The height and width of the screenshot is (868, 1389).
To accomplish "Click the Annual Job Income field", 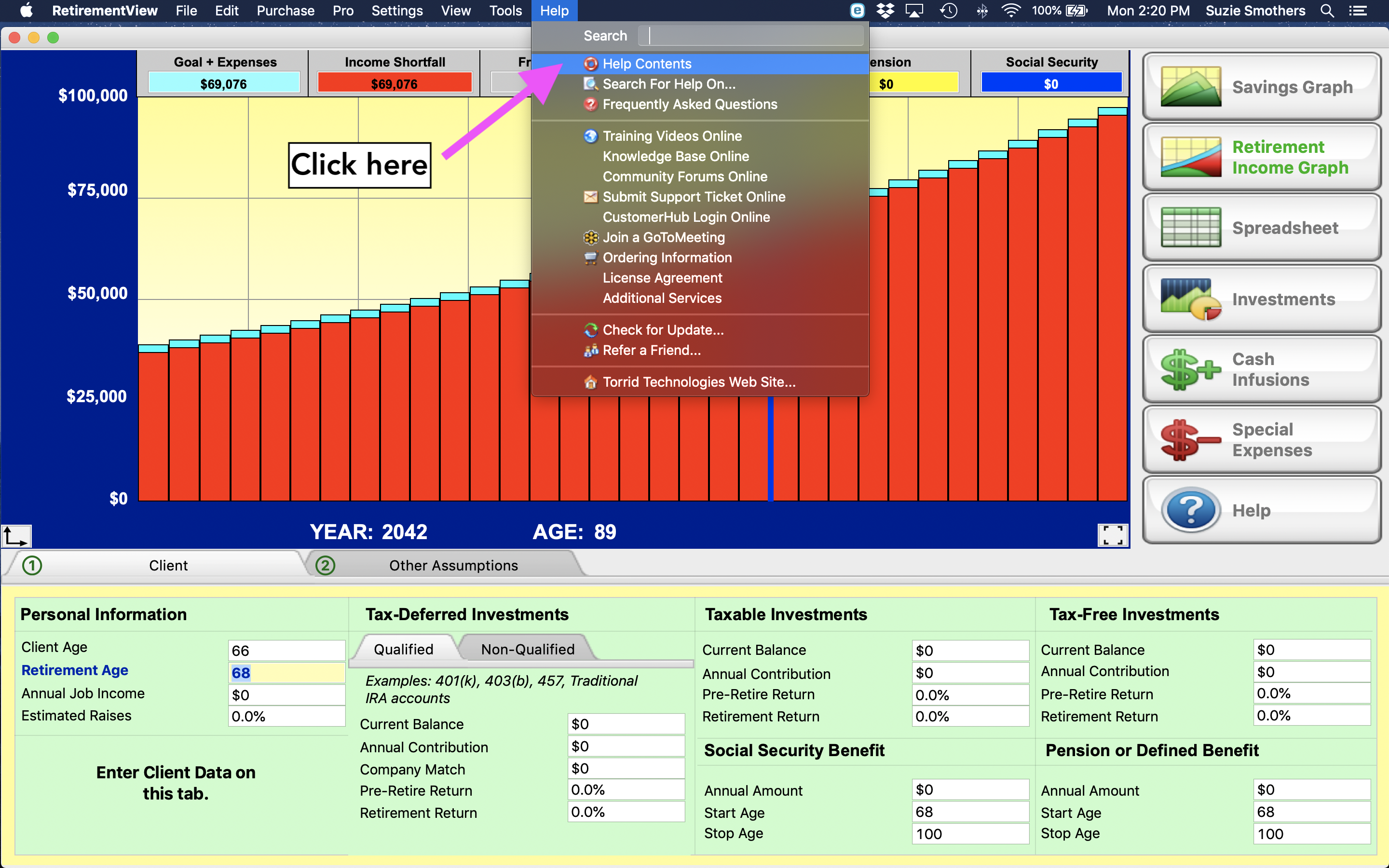I will pos(286,694).
